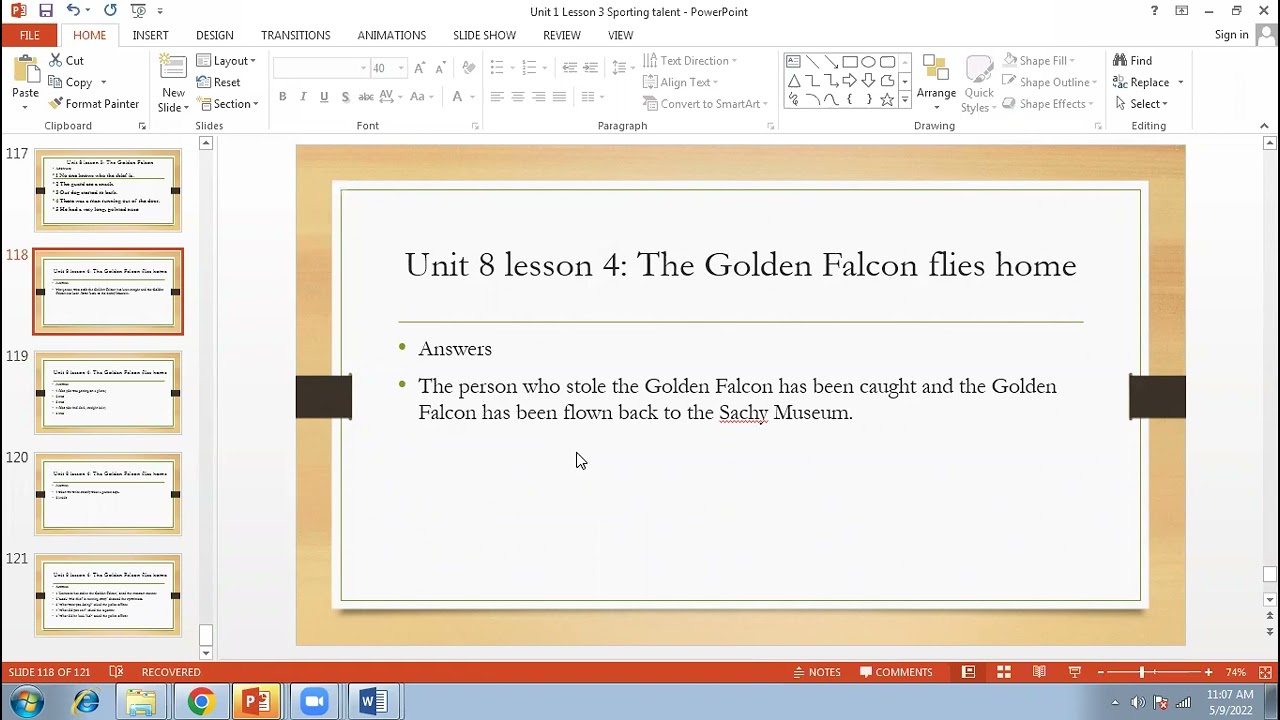Toggle center text alignment

pos(518,97)
